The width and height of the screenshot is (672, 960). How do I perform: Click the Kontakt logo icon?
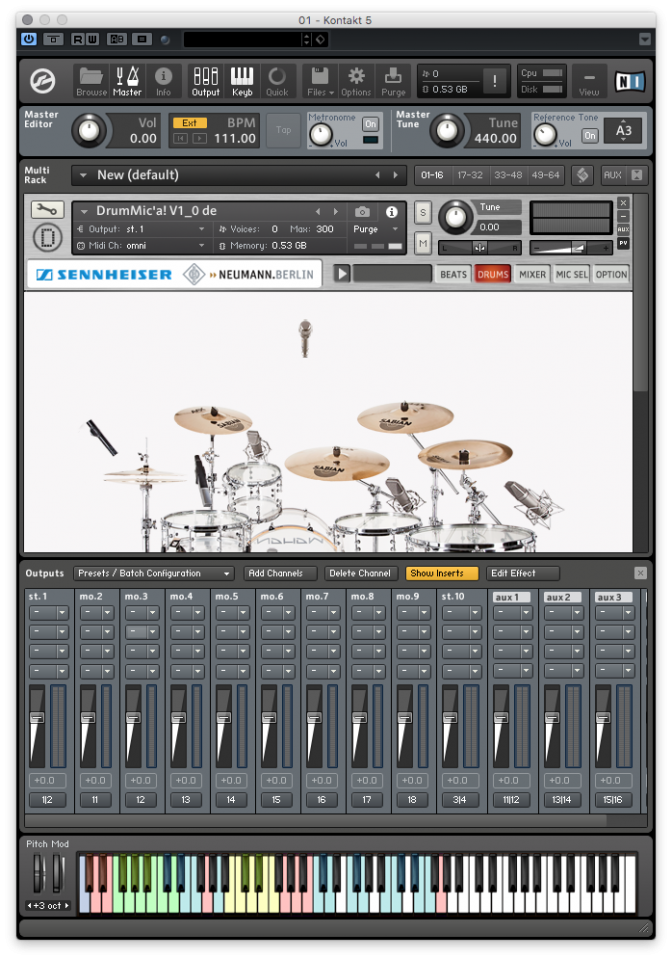click(43, 81)
